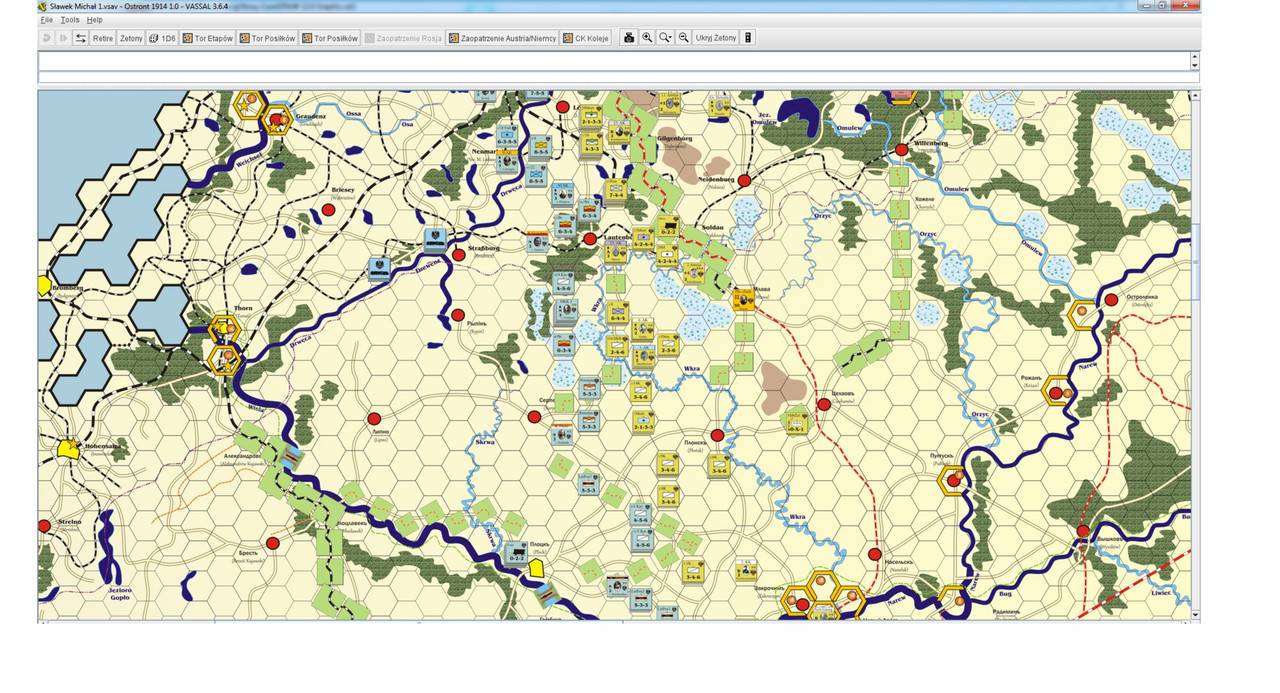Click the step forward through log icon

pyautogui.click(x=63, y=38)
